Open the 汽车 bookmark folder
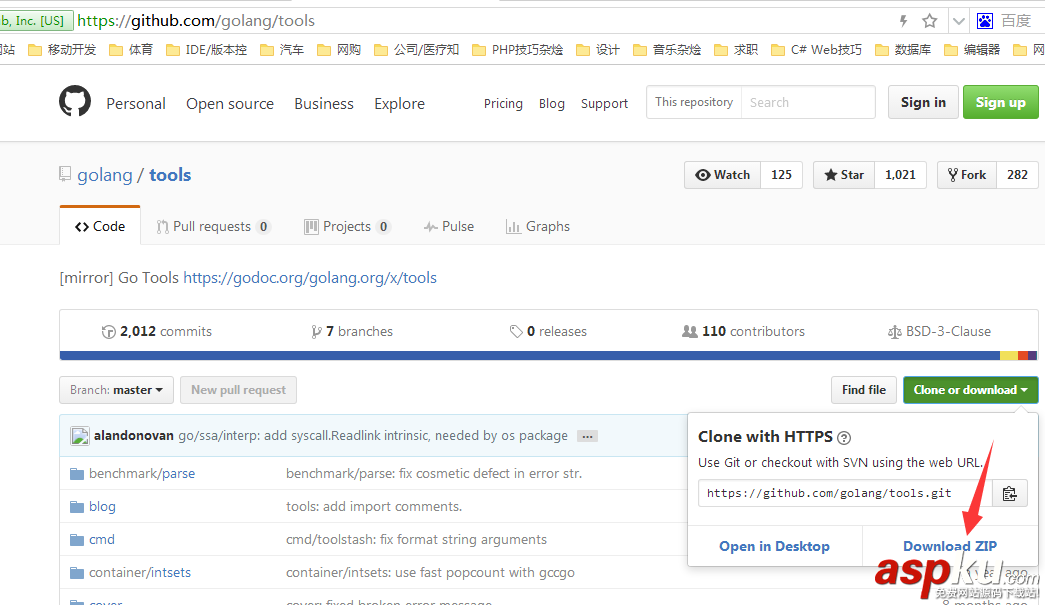The image size is (1045, 605). [281, 50]
